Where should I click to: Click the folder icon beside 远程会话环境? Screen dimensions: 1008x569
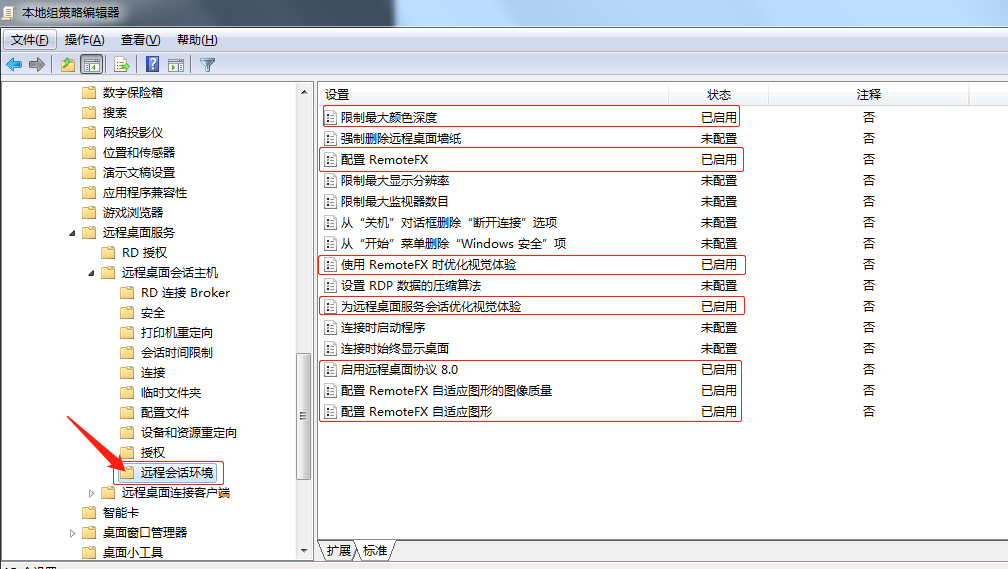pyautogui.click(x=127, y=473)
